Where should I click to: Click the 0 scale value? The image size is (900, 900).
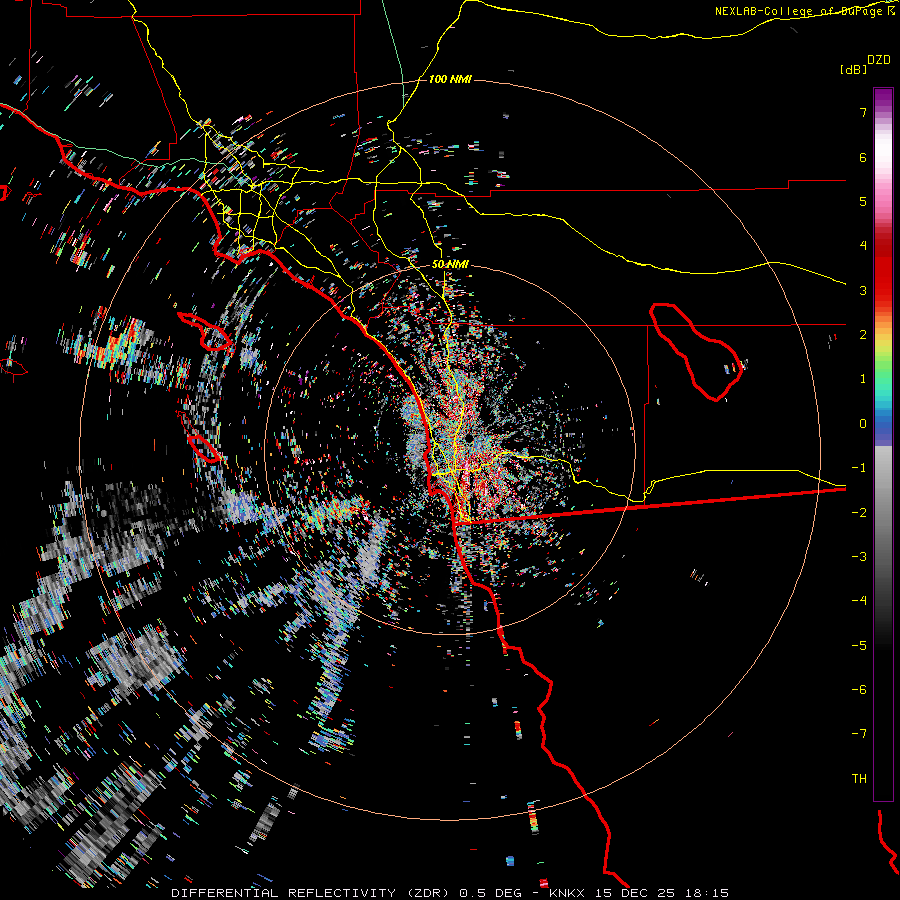point(863,424)
